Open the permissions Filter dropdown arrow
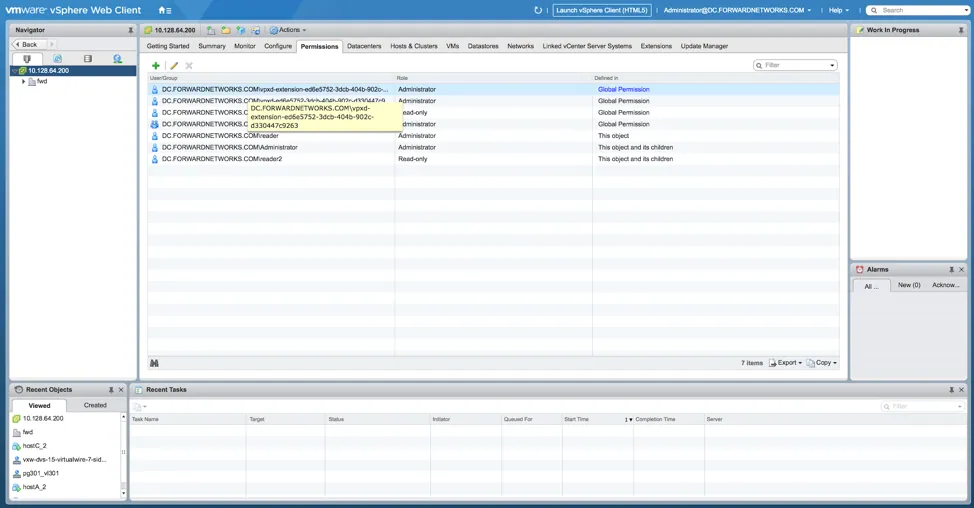The width and height of the screenshot is (974, 508). 832,65
